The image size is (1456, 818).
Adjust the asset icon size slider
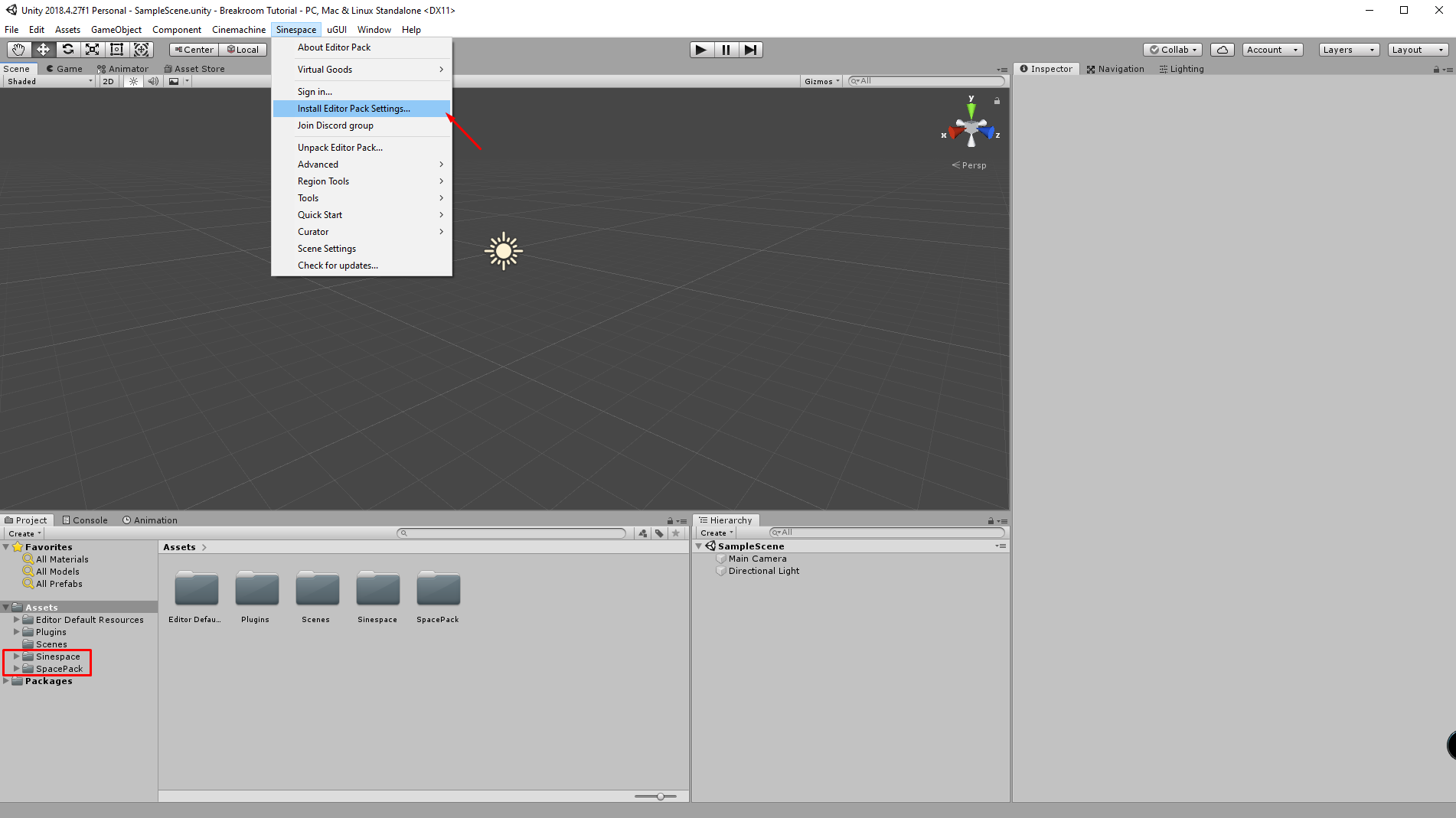tap(660, 797)
